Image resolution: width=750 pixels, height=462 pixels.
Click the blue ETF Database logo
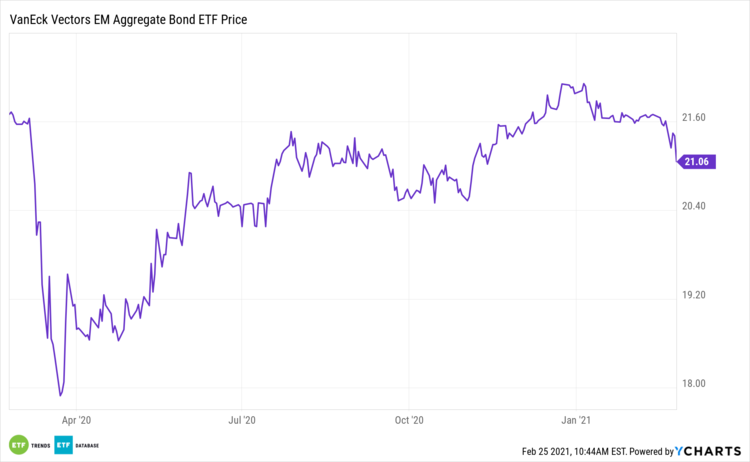tap(64, 444)
